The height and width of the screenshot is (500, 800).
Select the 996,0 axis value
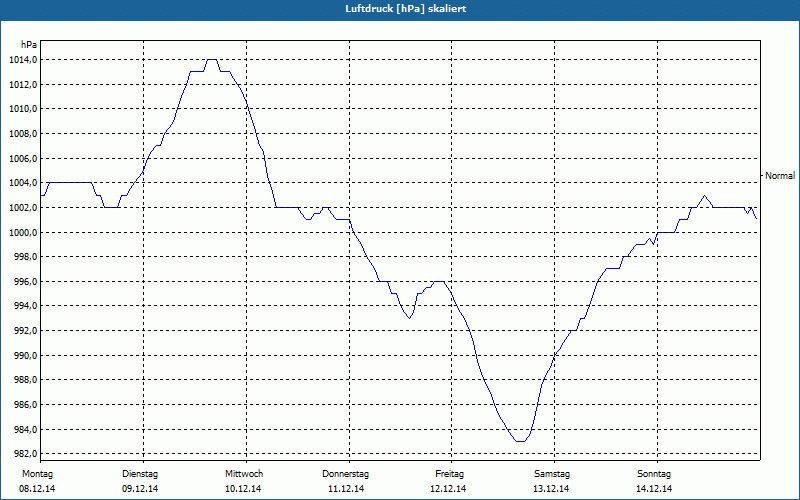[x=25, y=282]
